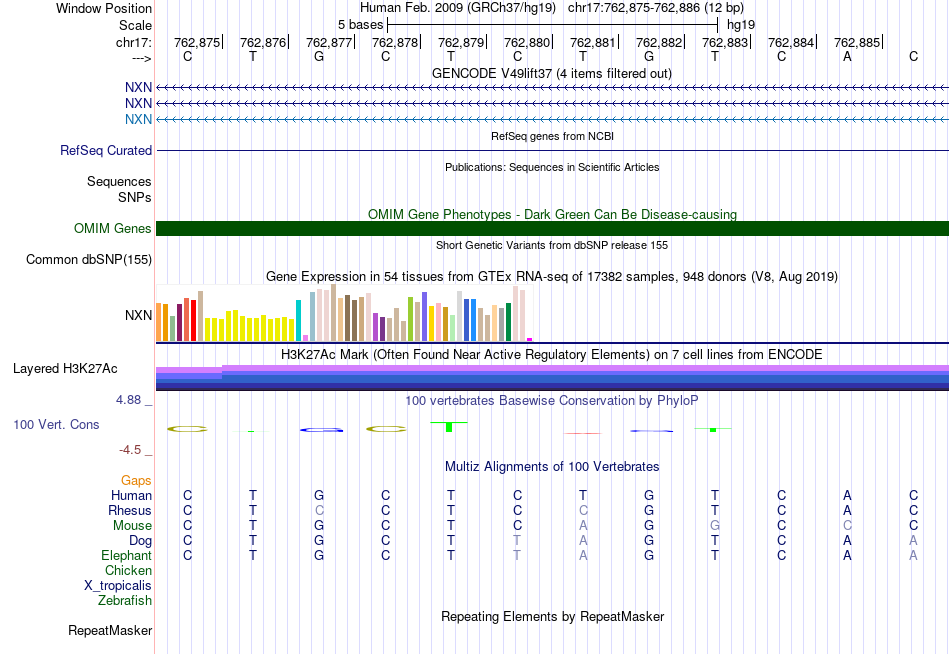Click the Zebrafish alignment row label
The width and height of the screenshot is (950, 654).
[x=124, y=601]
